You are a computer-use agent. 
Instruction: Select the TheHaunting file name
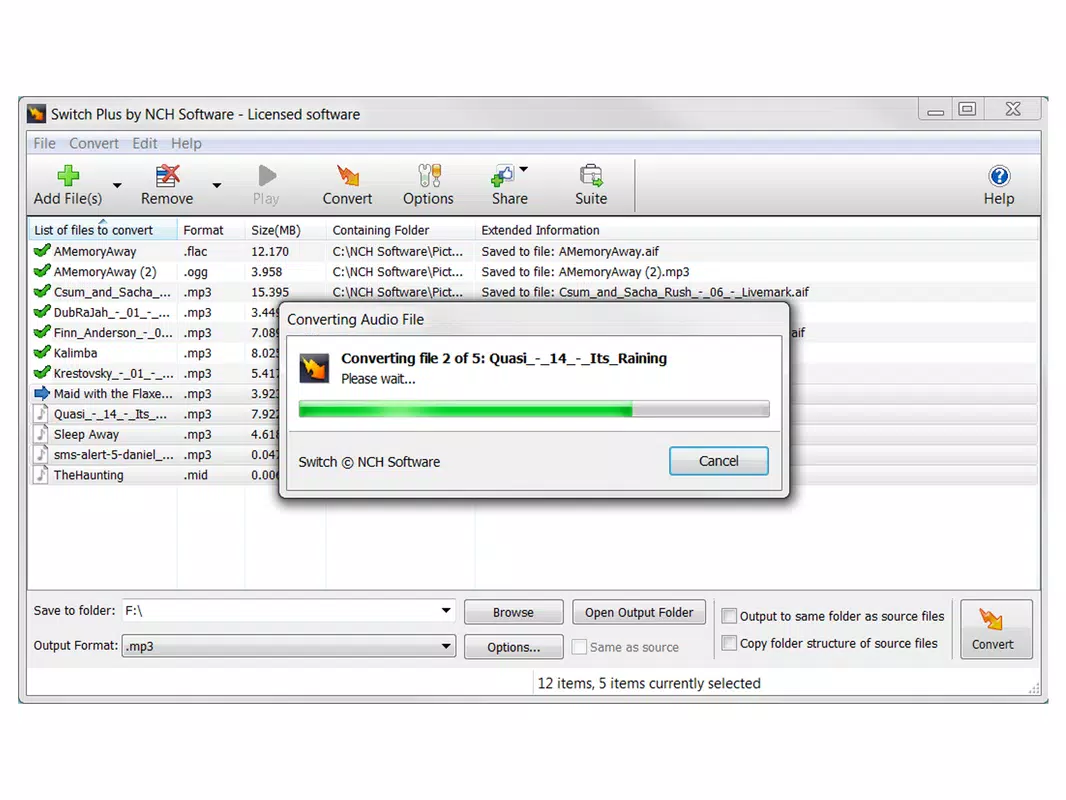88,475
